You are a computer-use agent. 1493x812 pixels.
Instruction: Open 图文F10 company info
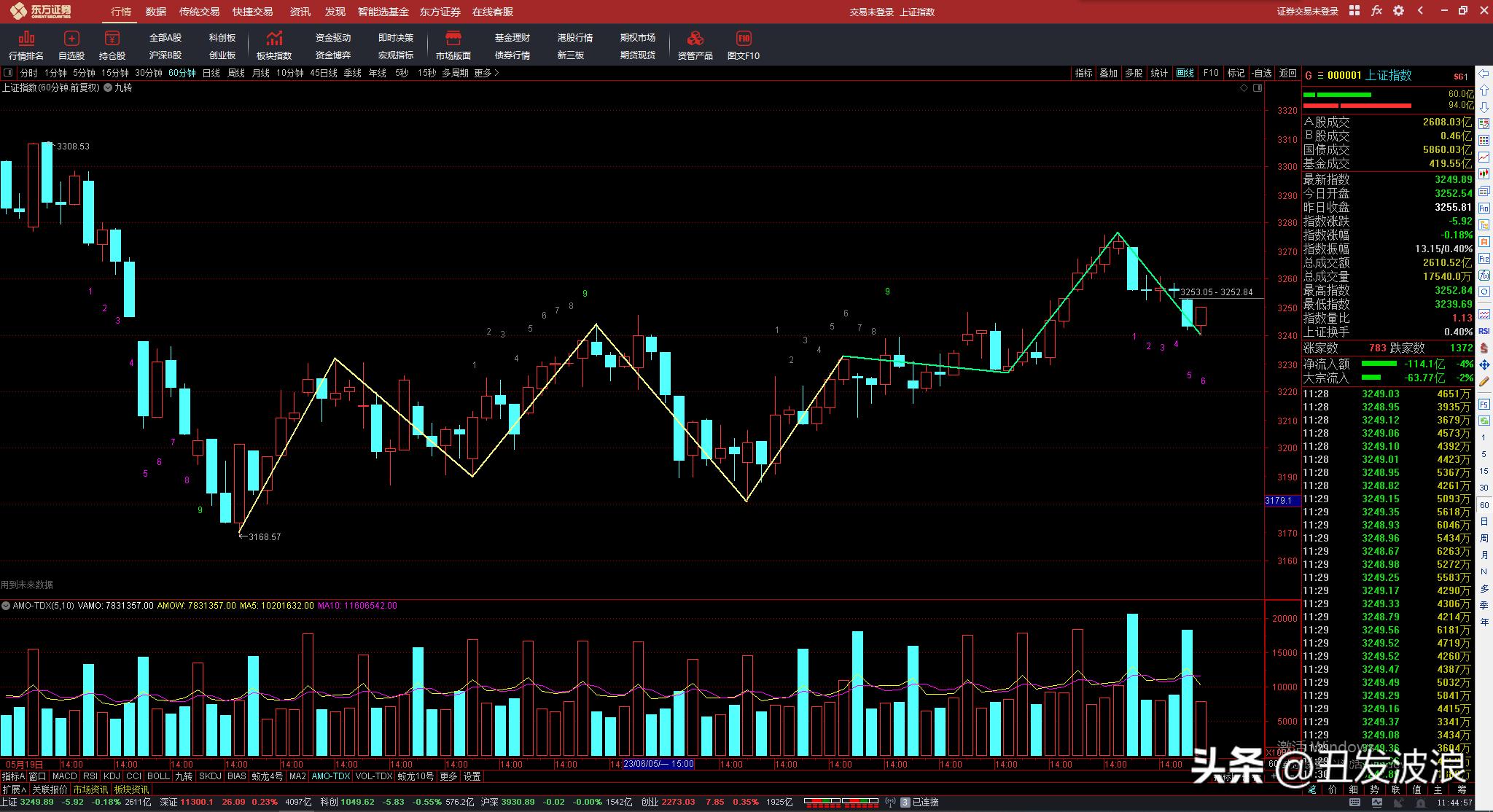click(744, 44)
